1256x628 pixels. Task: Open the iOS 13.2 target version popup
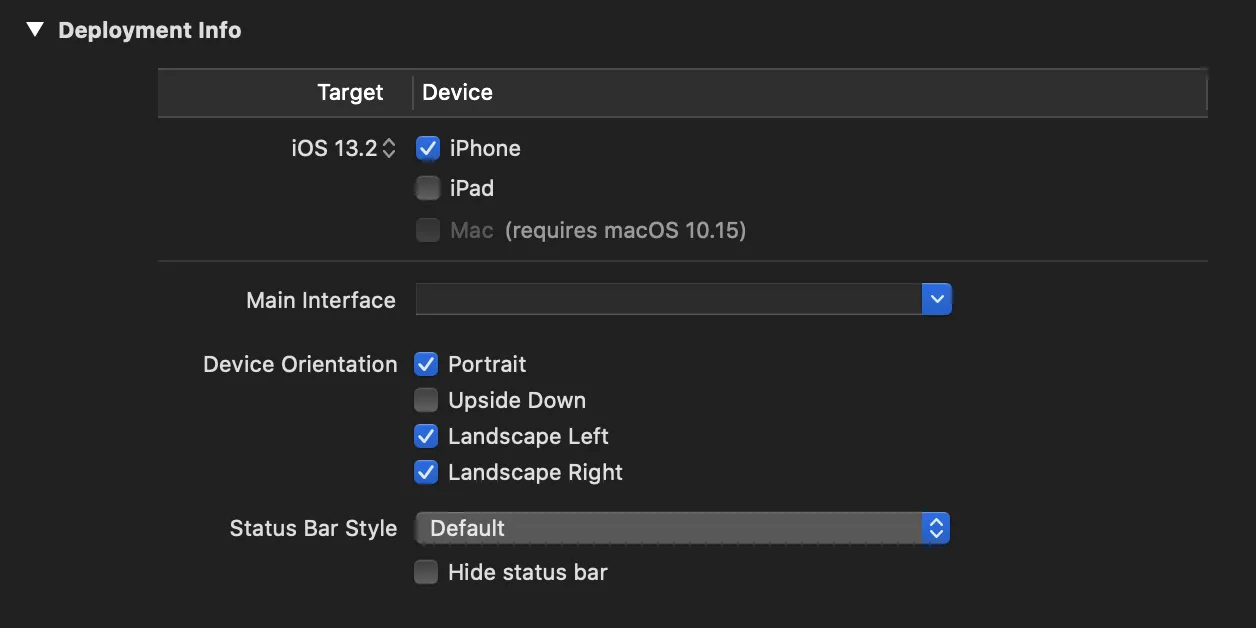pos(344,149)
